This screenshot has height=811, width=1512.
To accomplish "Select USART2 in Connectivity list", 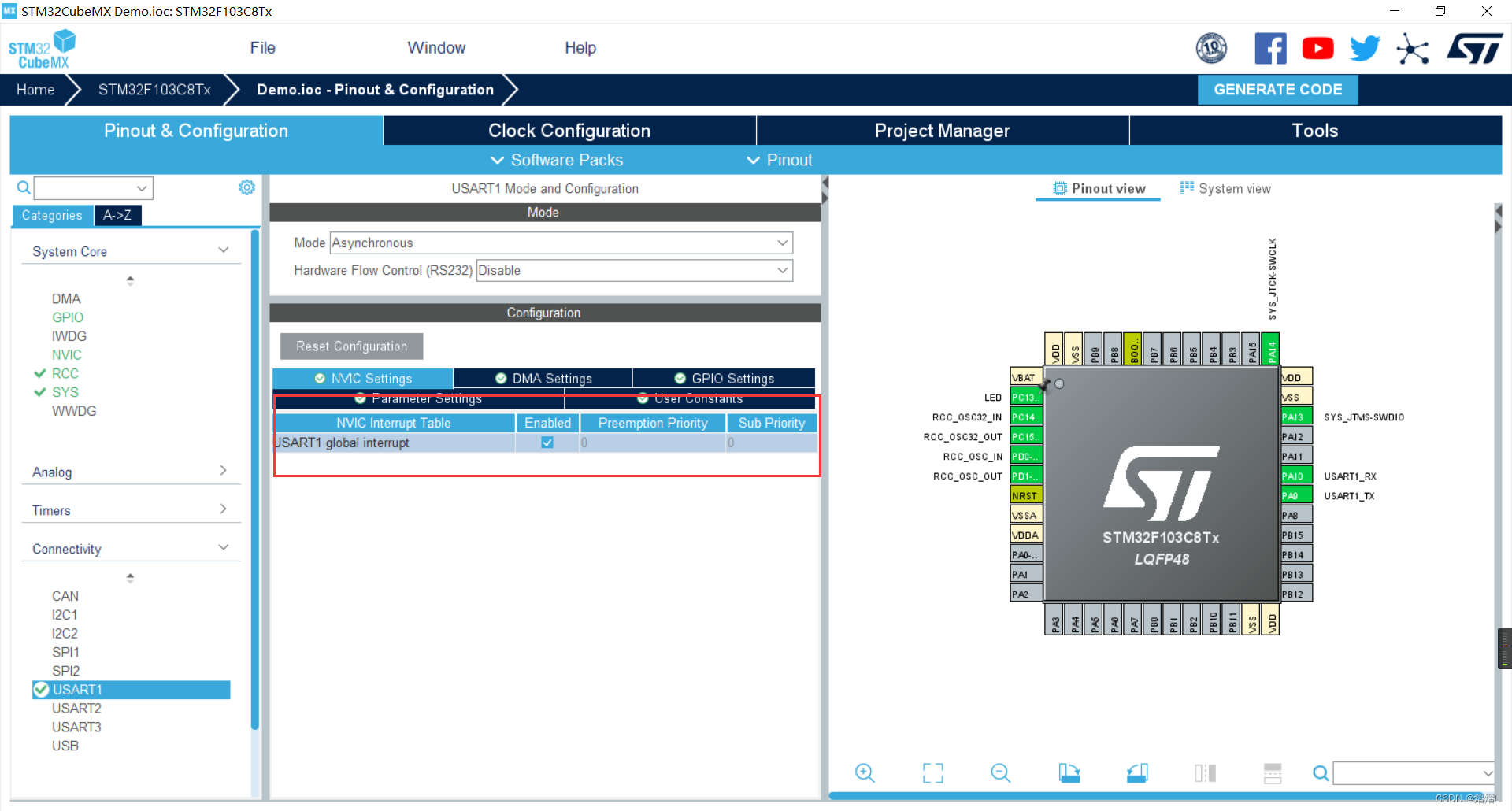I will coord(76,708).
